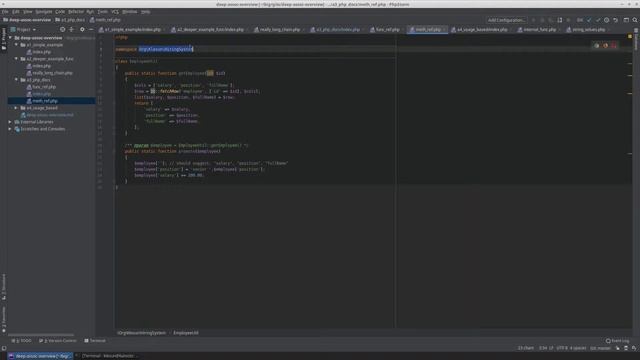This screenshot has height=360, width=640.
Task: Open the Version Control tool window
Action: tap(58, 340)
